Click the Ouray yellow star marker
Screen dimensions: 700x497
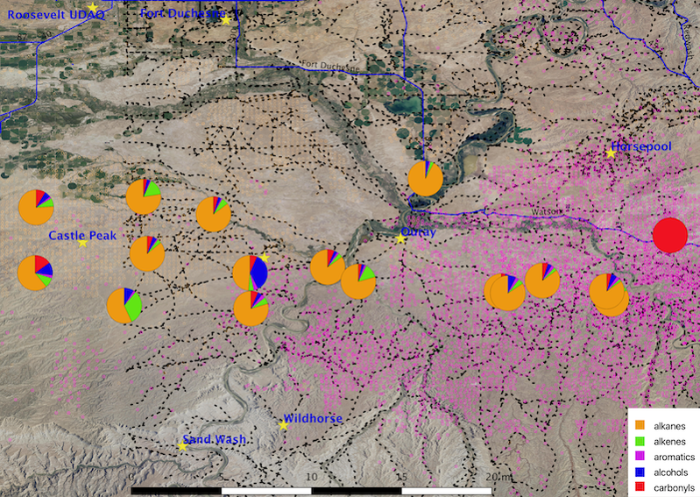400,238
